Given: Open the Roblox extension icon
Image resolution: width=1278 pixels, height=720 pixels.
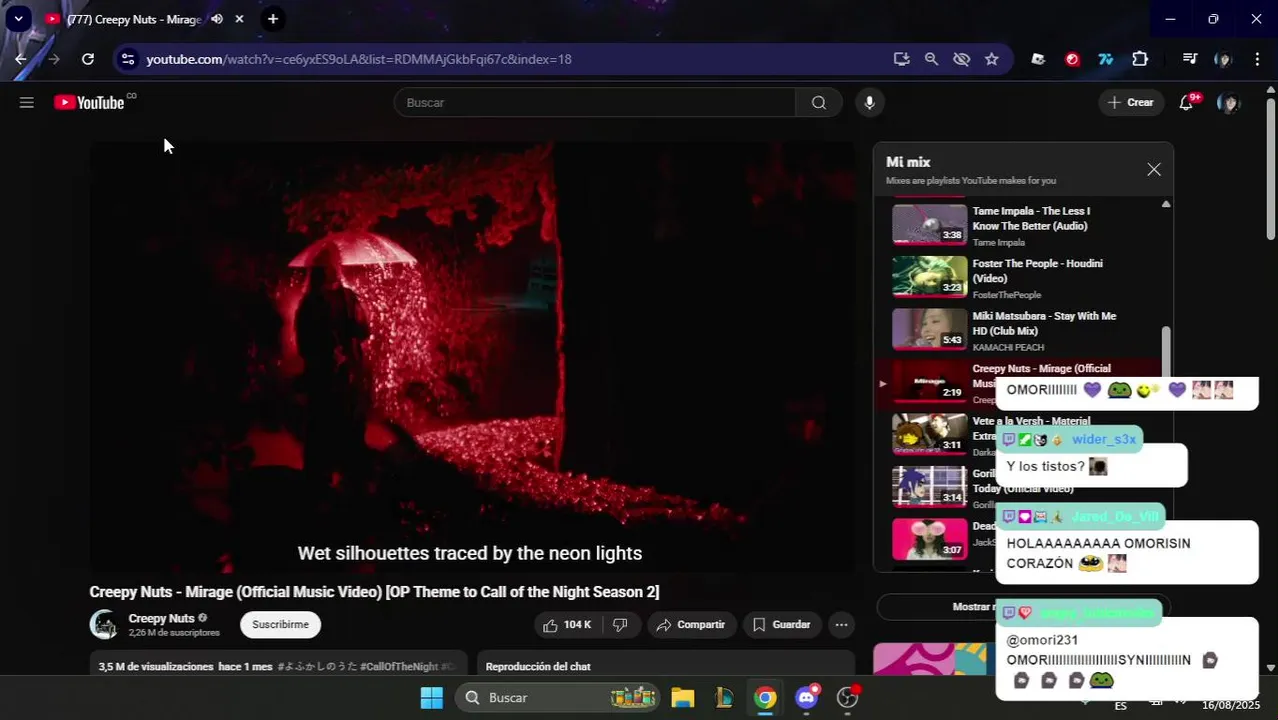Looking at the screenshot, I should point(1038,59).
